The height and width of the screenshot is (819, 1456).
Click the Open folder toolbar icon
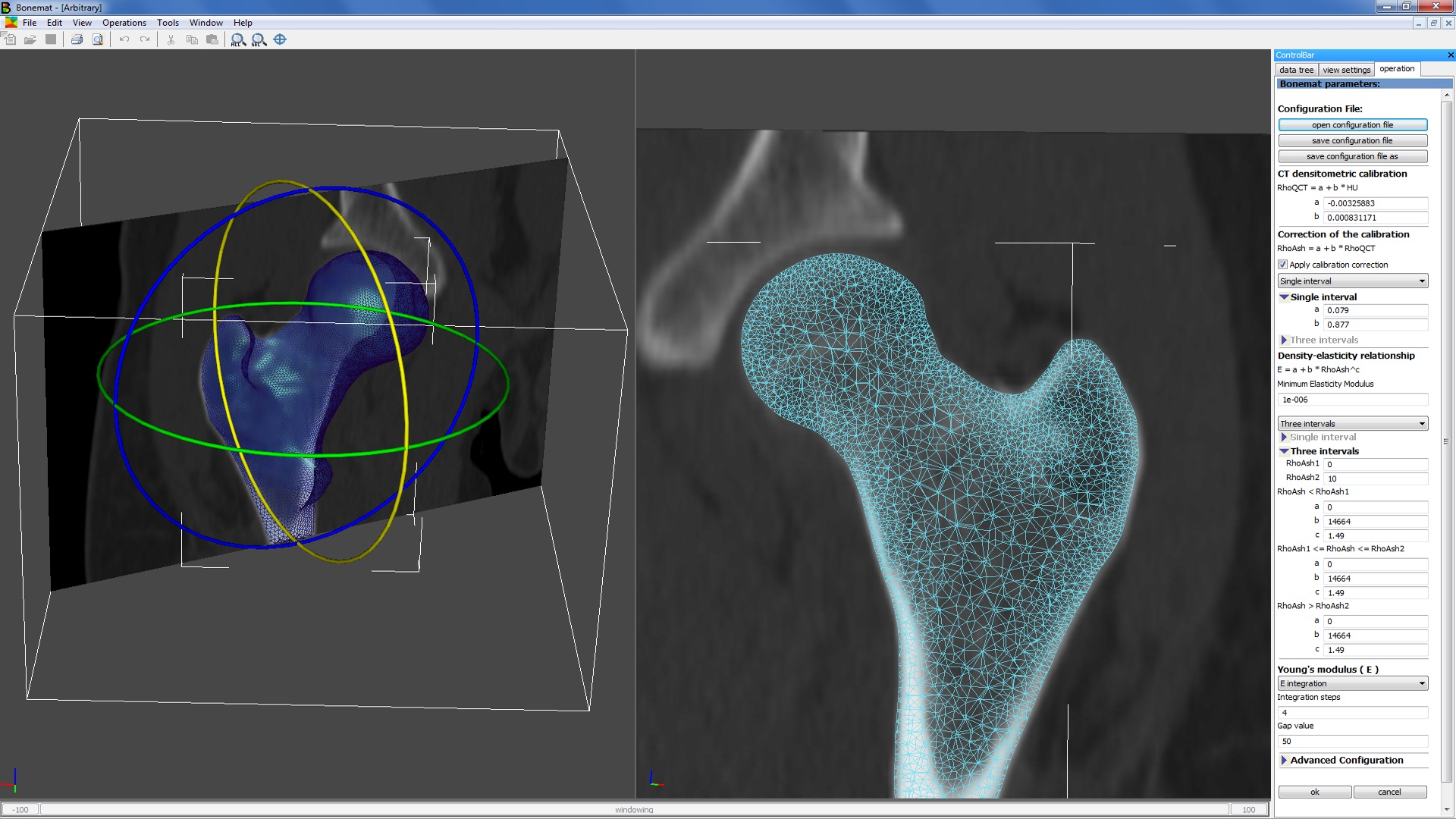(x=30, y=39)
